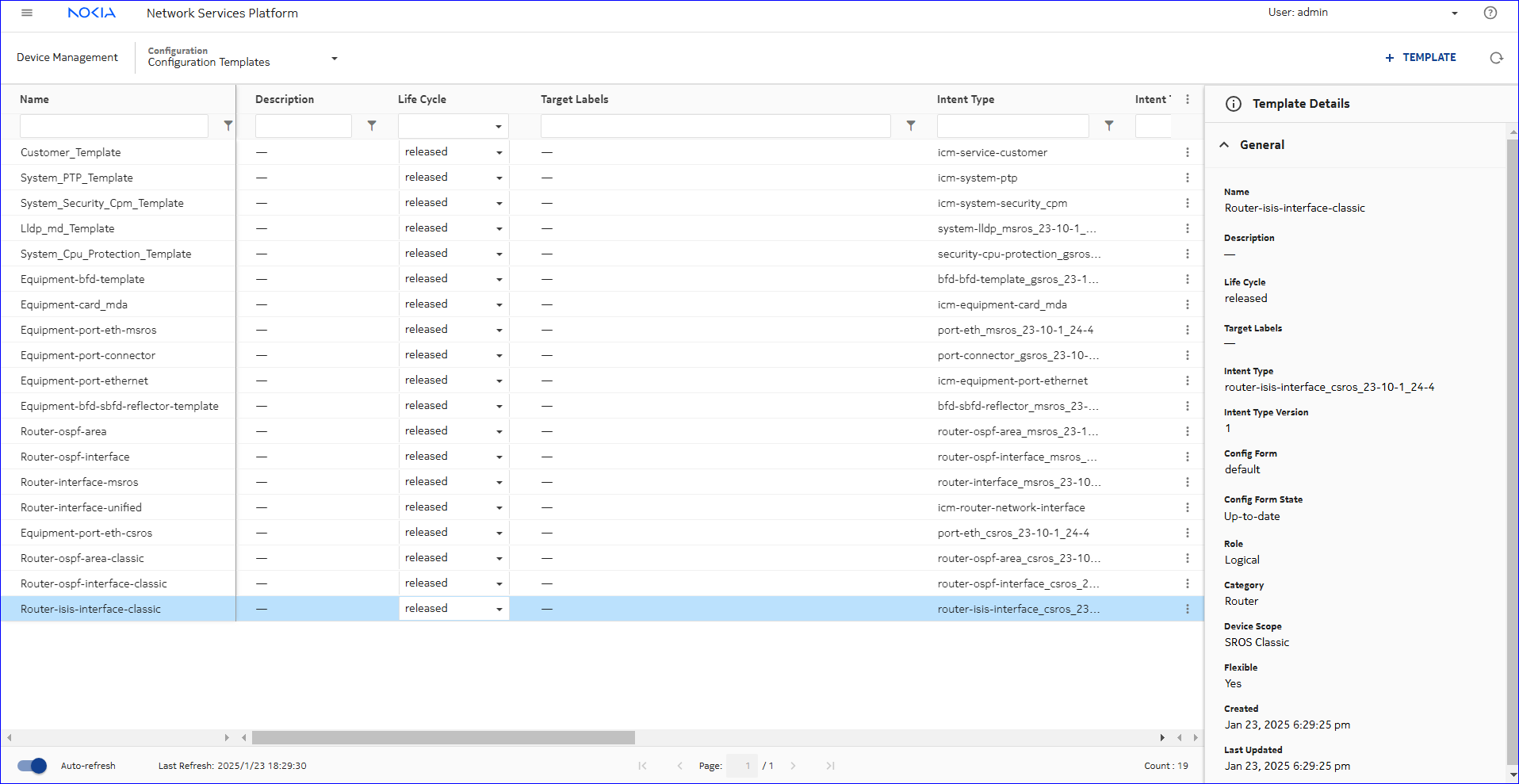Click the Target Labels filter icon
The height and width of the screenshot is (784, 1519).
tap(911, 126)
